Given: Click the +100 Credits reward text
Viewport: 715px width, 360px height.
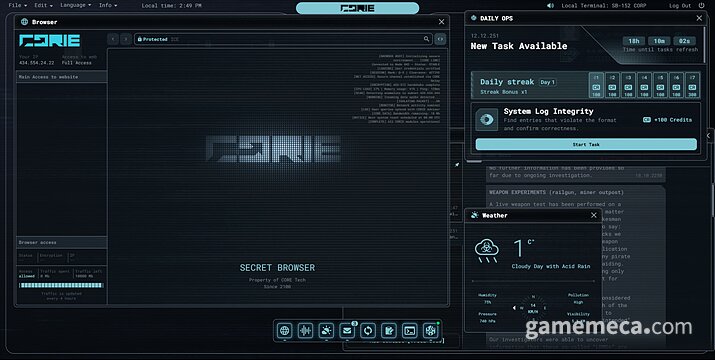Looking at the screenshot, I should click(673, 120).
